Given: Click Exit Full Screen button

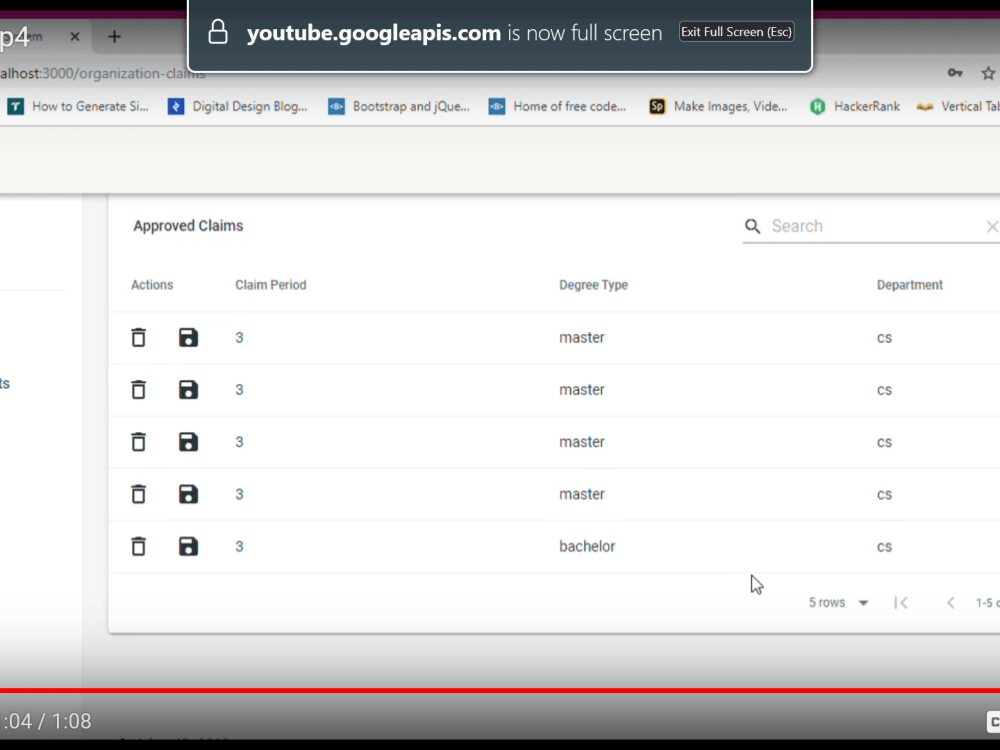Looking at the screenshot, I should pos(737,32).
